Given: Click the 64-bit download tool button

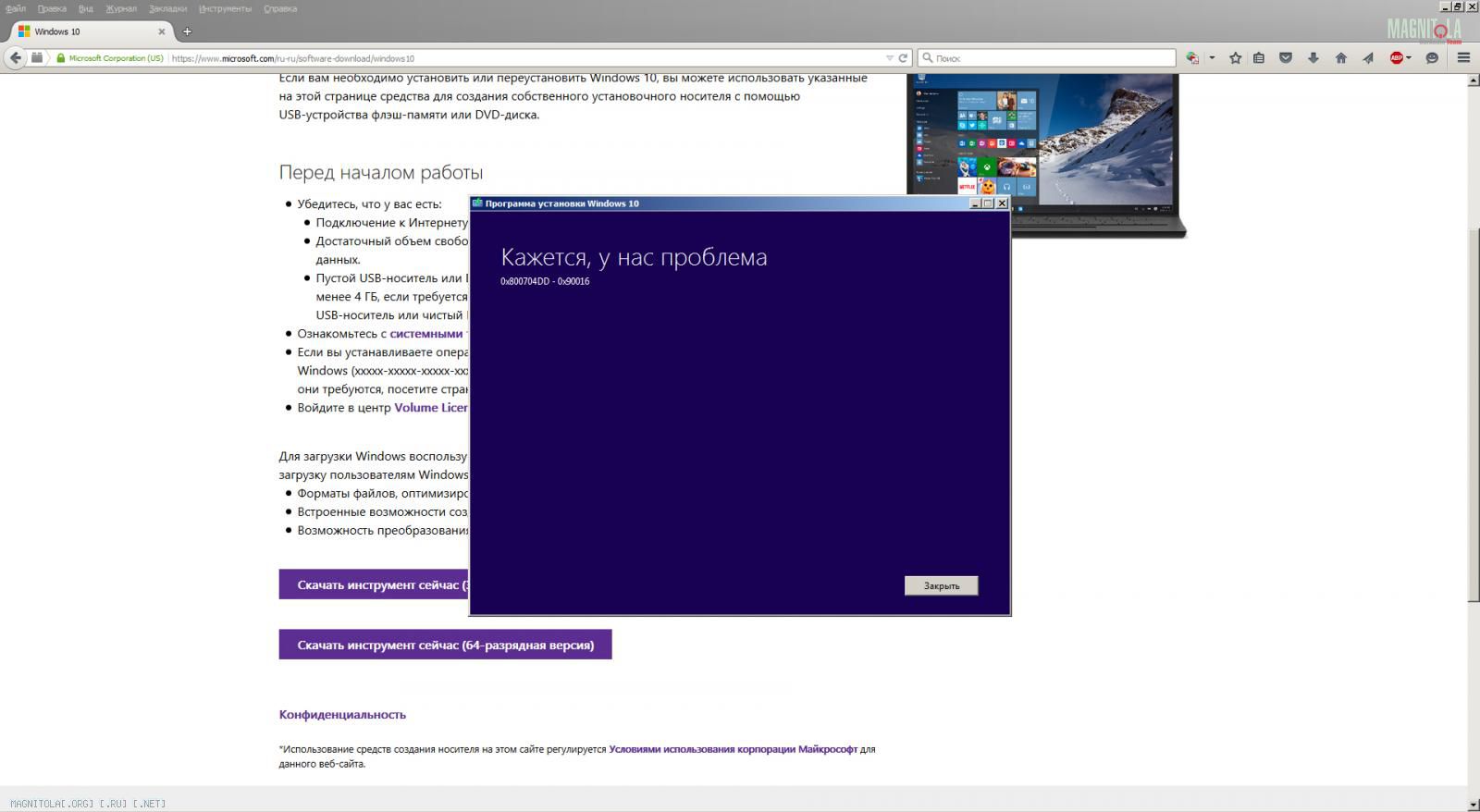Looking at the screenshot, I should click(x=445, y=645).
